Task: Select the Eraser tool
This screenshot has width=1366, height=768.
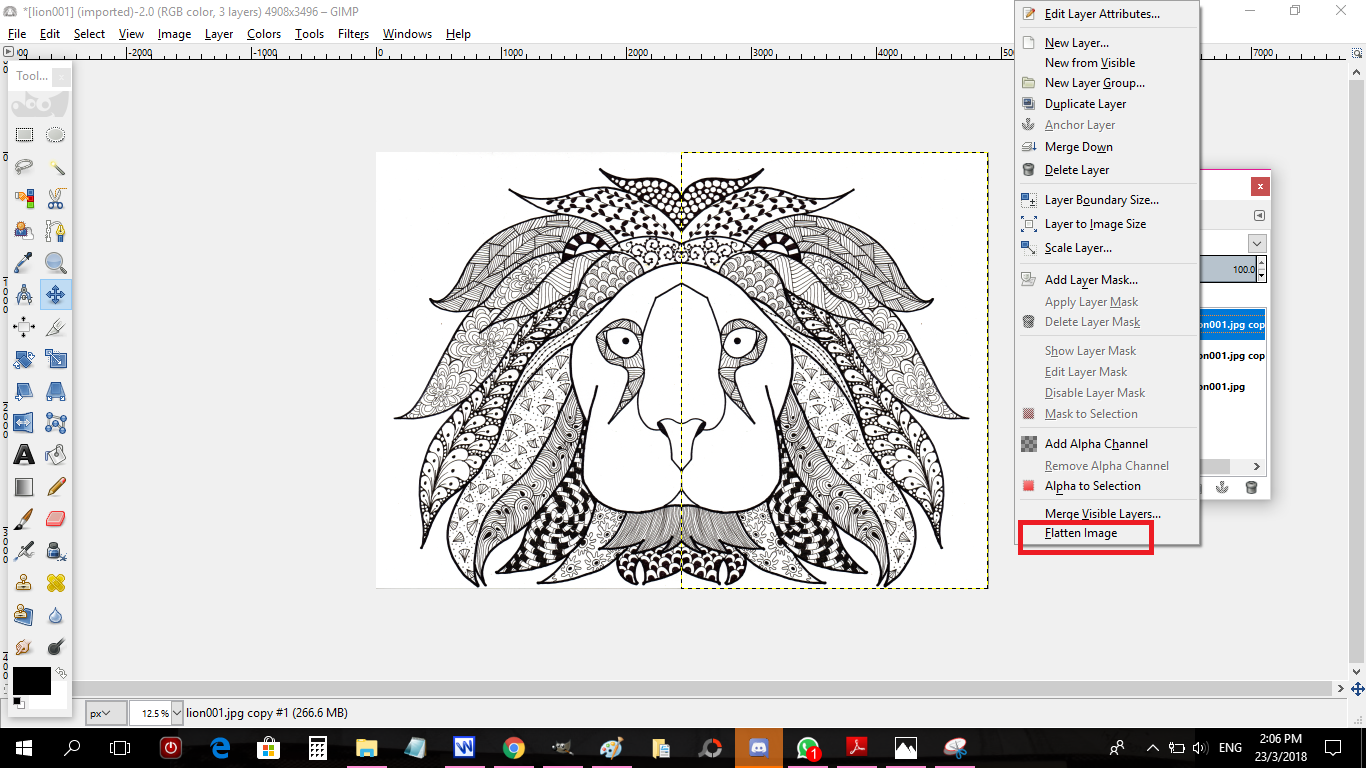Action: 56,519
